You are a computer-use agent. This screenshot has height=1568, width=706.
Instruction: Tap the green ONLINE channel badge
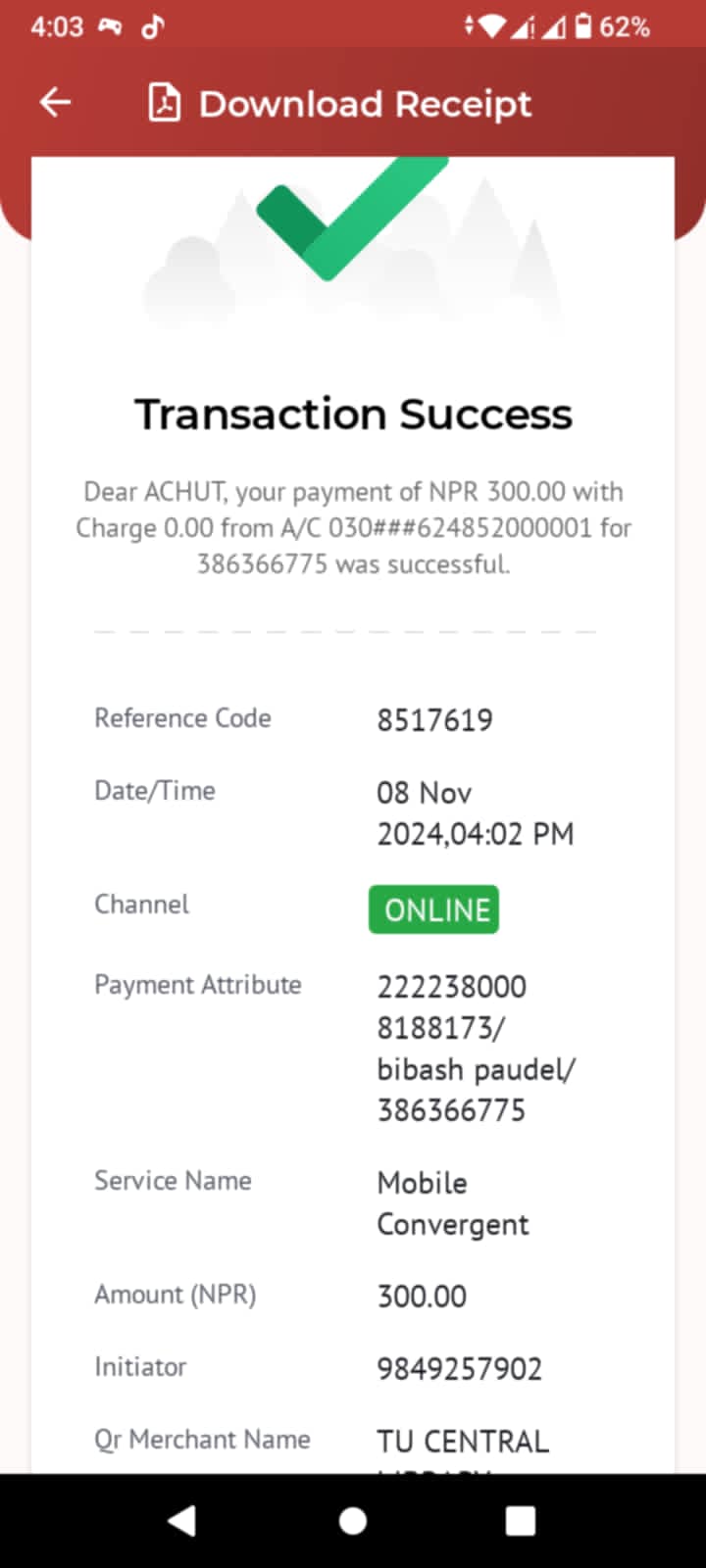tap(433, 909)
